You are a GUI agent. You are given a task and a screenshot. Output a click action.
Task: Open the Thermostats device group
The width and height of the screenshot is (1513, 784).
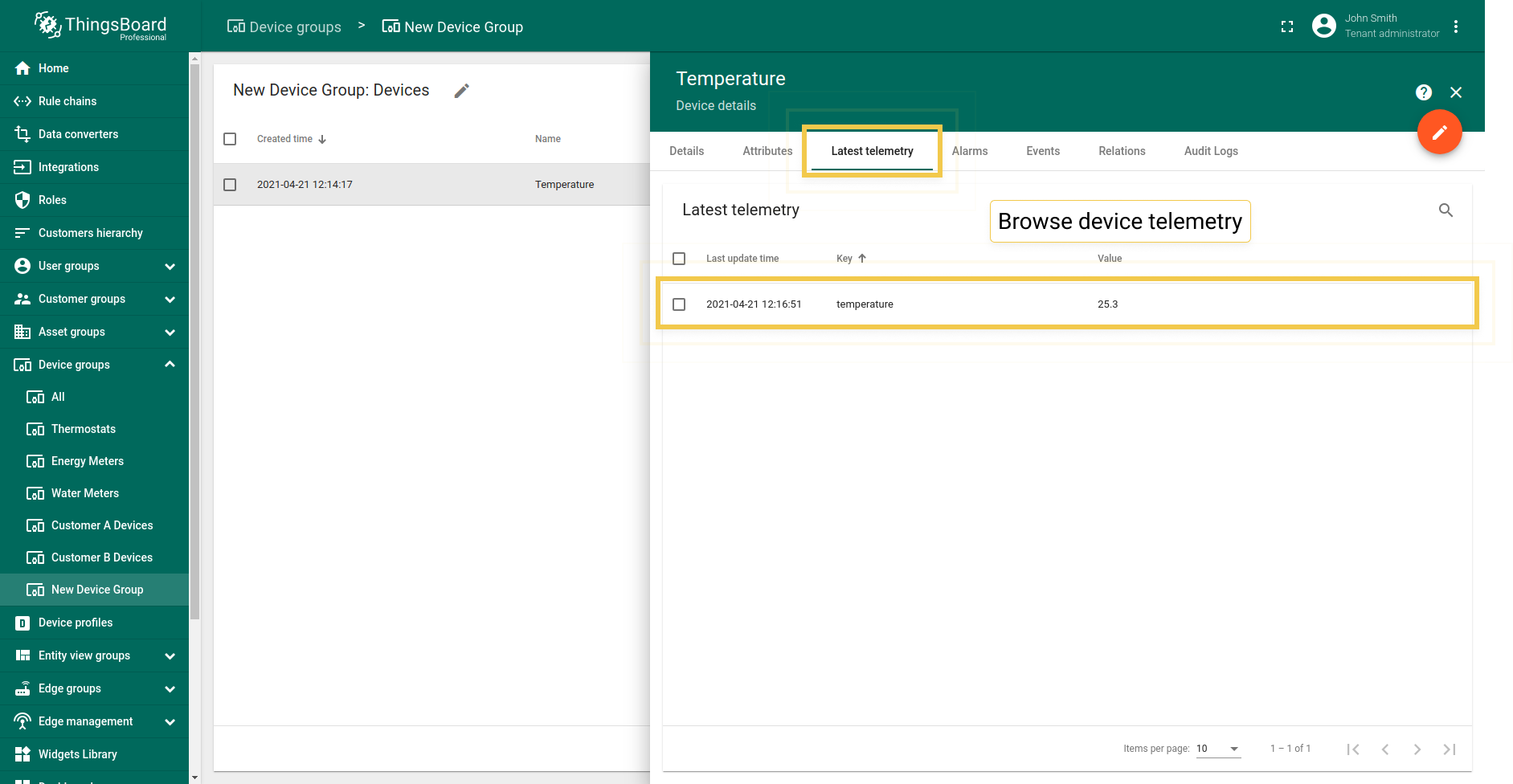coord(94,429)
